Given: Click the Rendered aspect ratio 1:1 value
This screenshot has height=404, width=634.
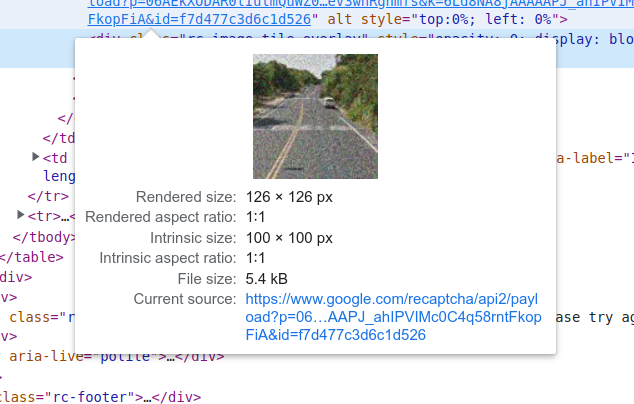Looking at the screenshot, I should tap(255, 217).
